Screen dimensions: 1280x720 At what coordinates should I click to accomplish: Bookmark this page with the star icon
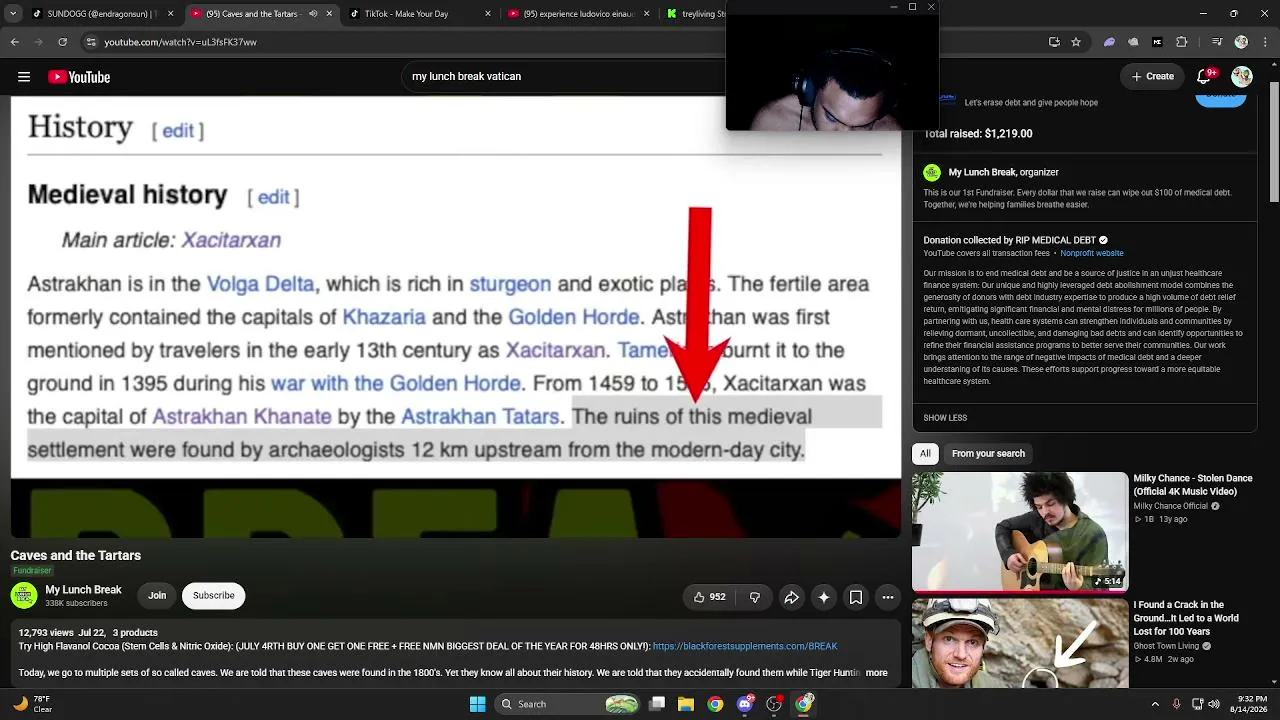[x=1076, y=42]
